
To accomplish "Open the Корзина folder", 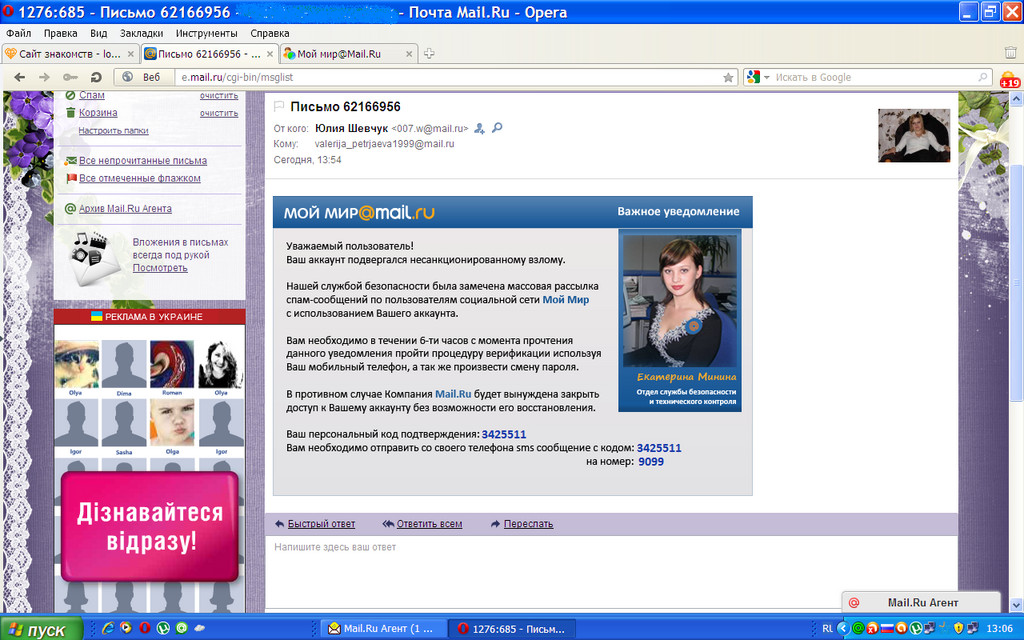I will [98, 113].
